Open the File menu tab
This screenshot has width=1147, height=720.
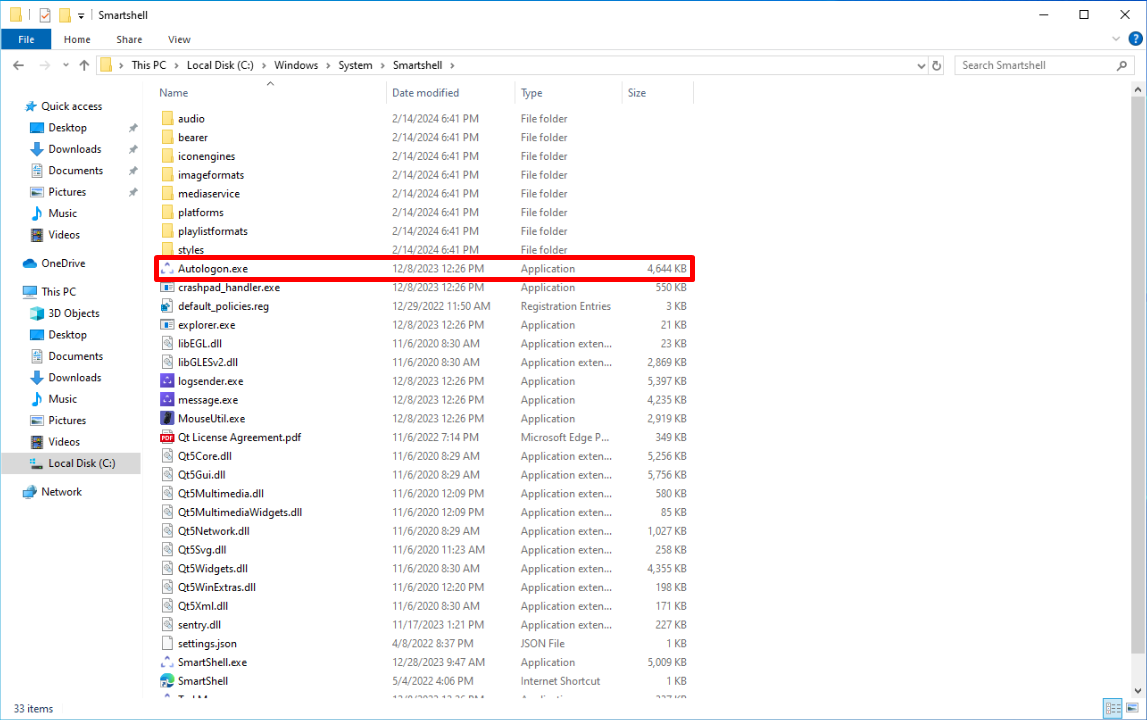click(26, 40)
